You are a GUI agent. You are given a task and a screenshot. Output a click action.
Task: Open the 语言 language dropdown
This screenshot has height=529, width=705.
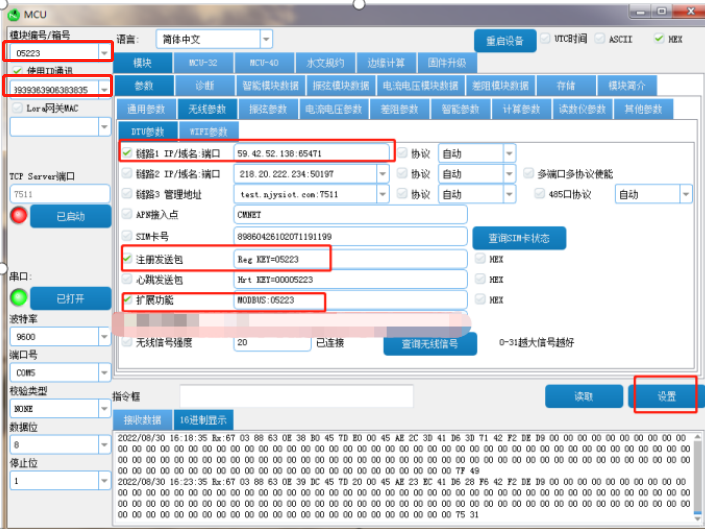265,40
